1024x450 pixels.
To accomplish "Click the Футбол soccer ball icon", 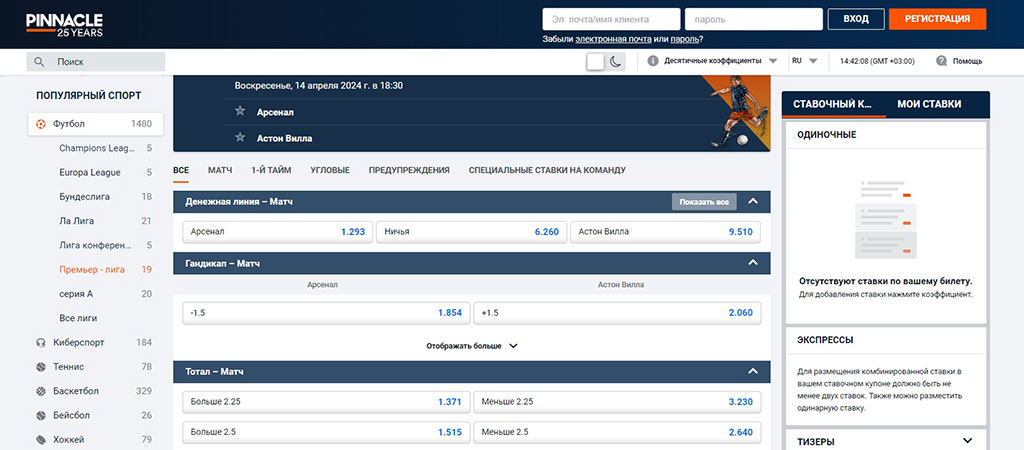I will click(x=41, y=123).
